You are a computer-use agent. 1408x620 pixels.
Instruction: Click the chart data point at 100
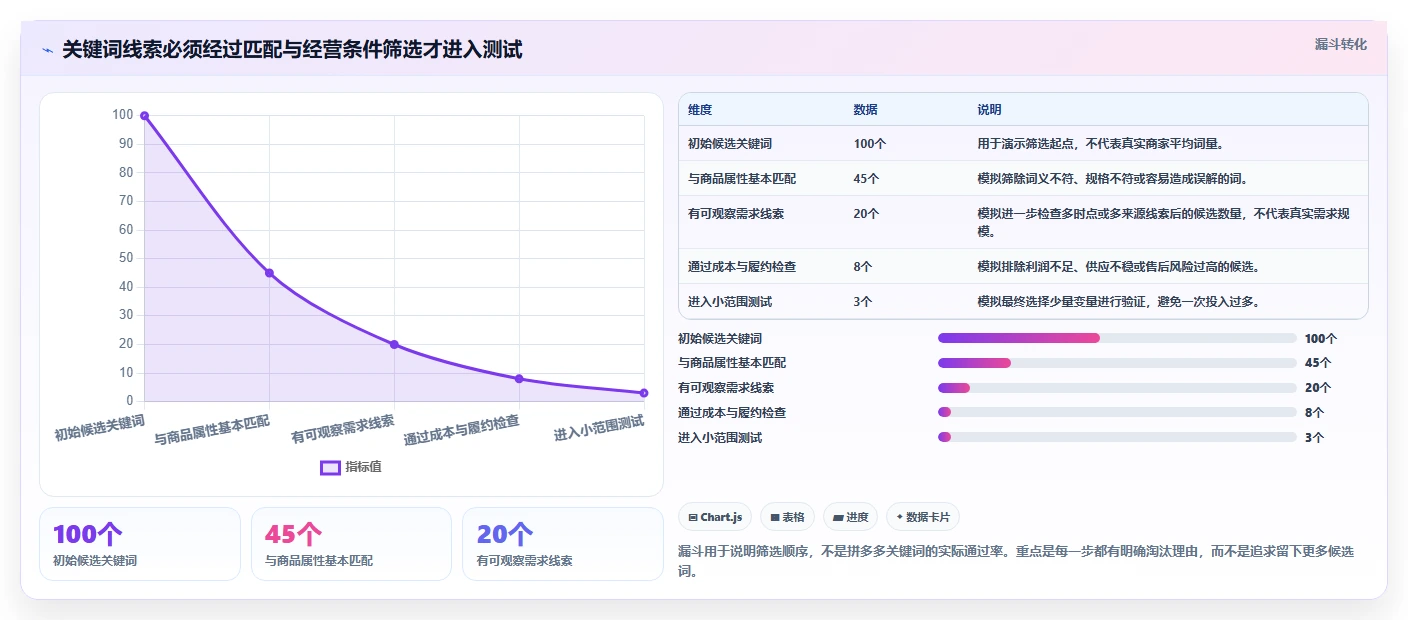tap(144, 116)
